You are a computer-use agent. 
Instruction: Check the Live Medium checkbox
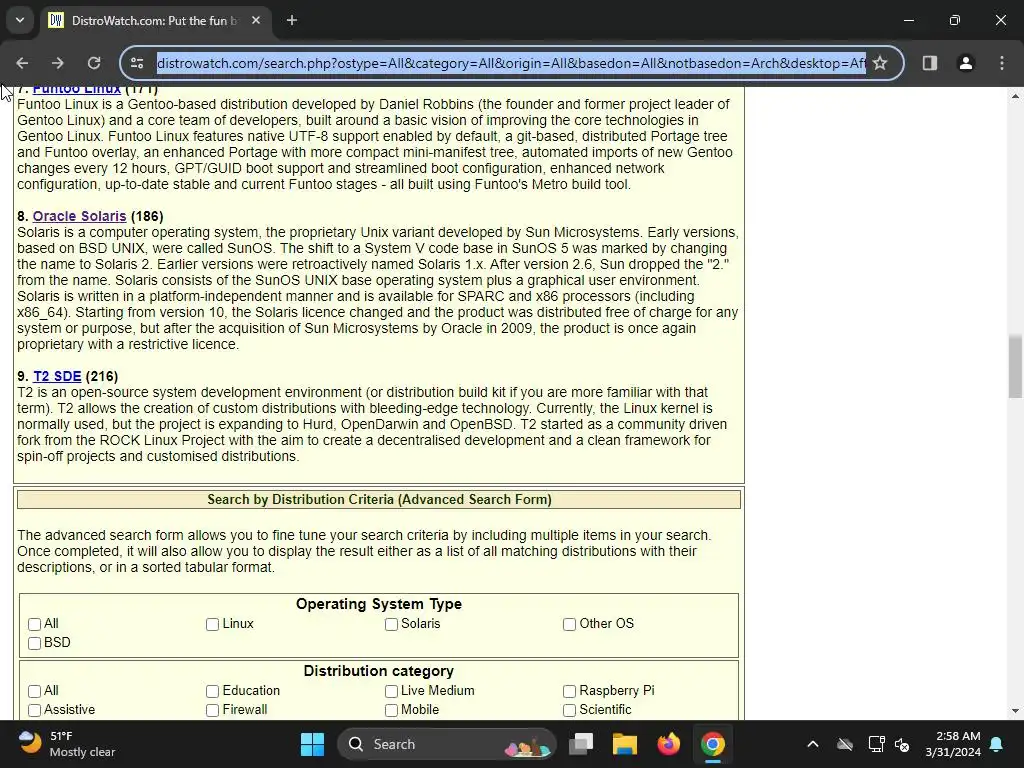[391, 691]
